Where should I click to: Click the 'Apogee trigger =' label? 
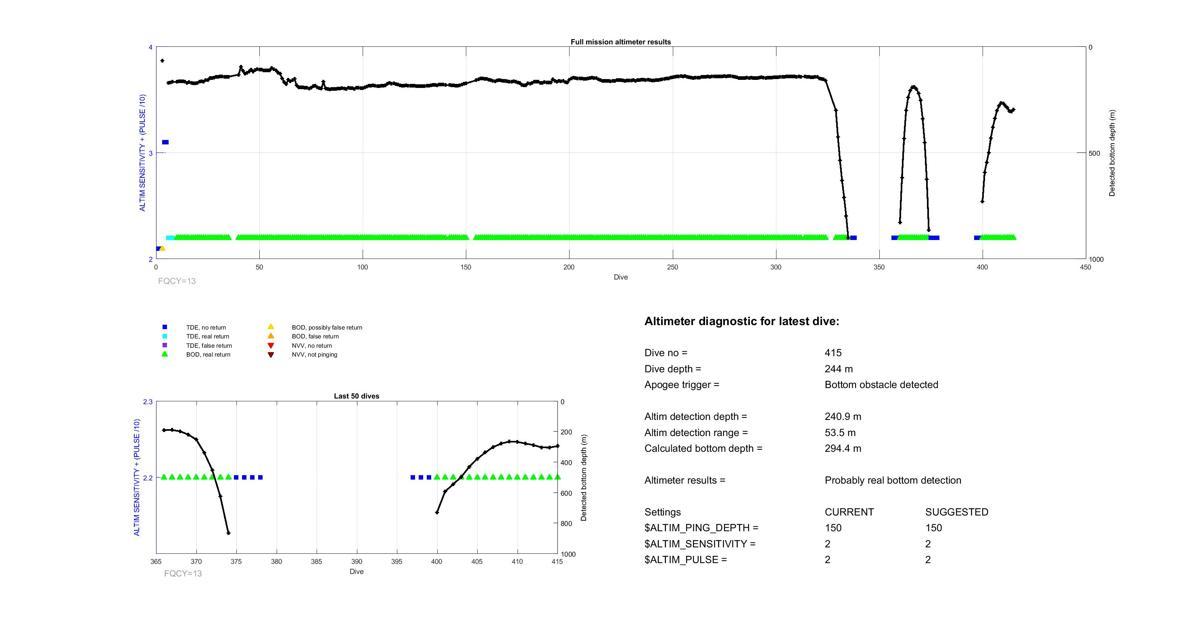pyautogui.click(x=682, y=385)
